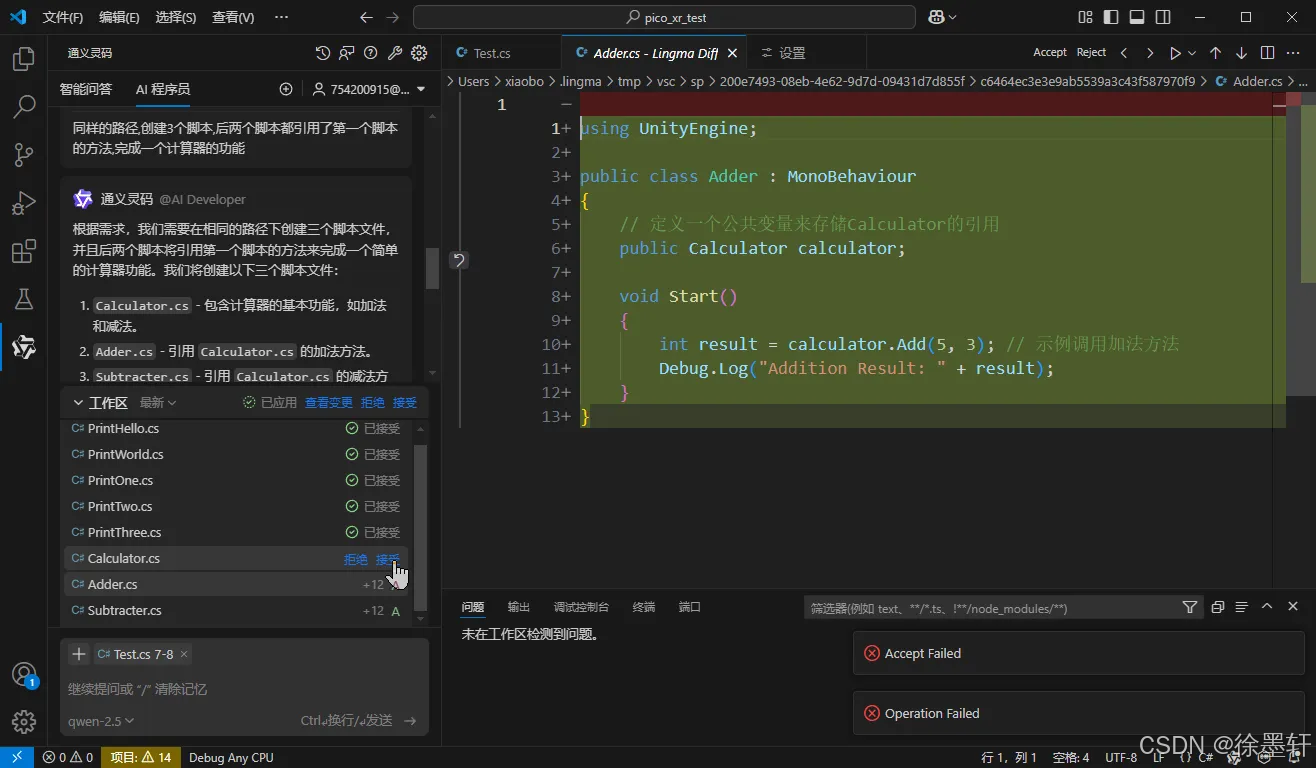The width and height of the screenshot is (1316, 768).
Task: Select the Tongyi Lingma activity bar icon
Action: tap(23, 347)
